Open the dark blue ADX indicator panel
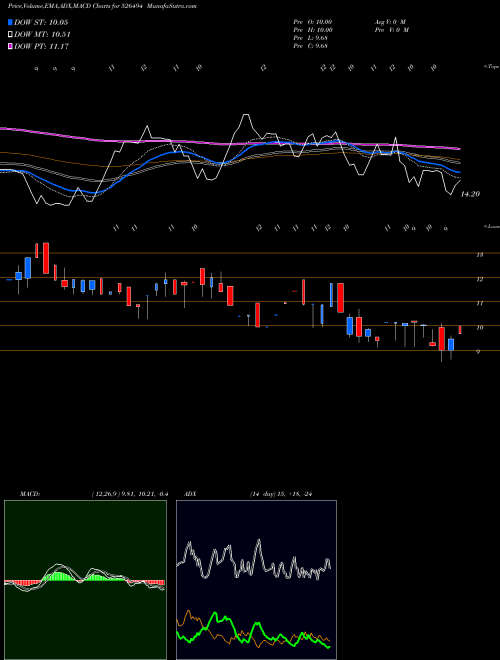Screen dimensions: 500x660 (x=256, y=580)
